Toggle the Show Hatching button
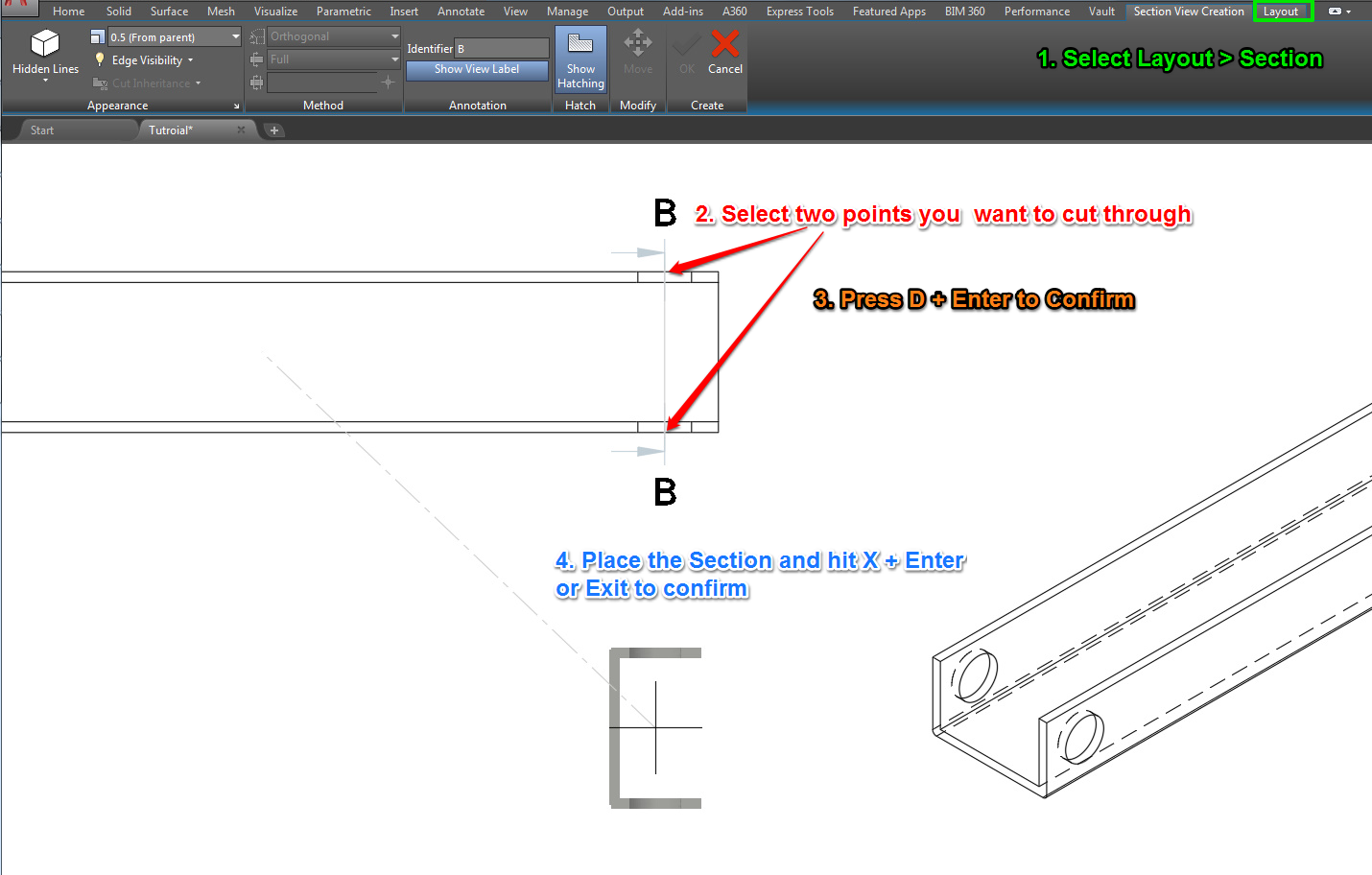 580,59
